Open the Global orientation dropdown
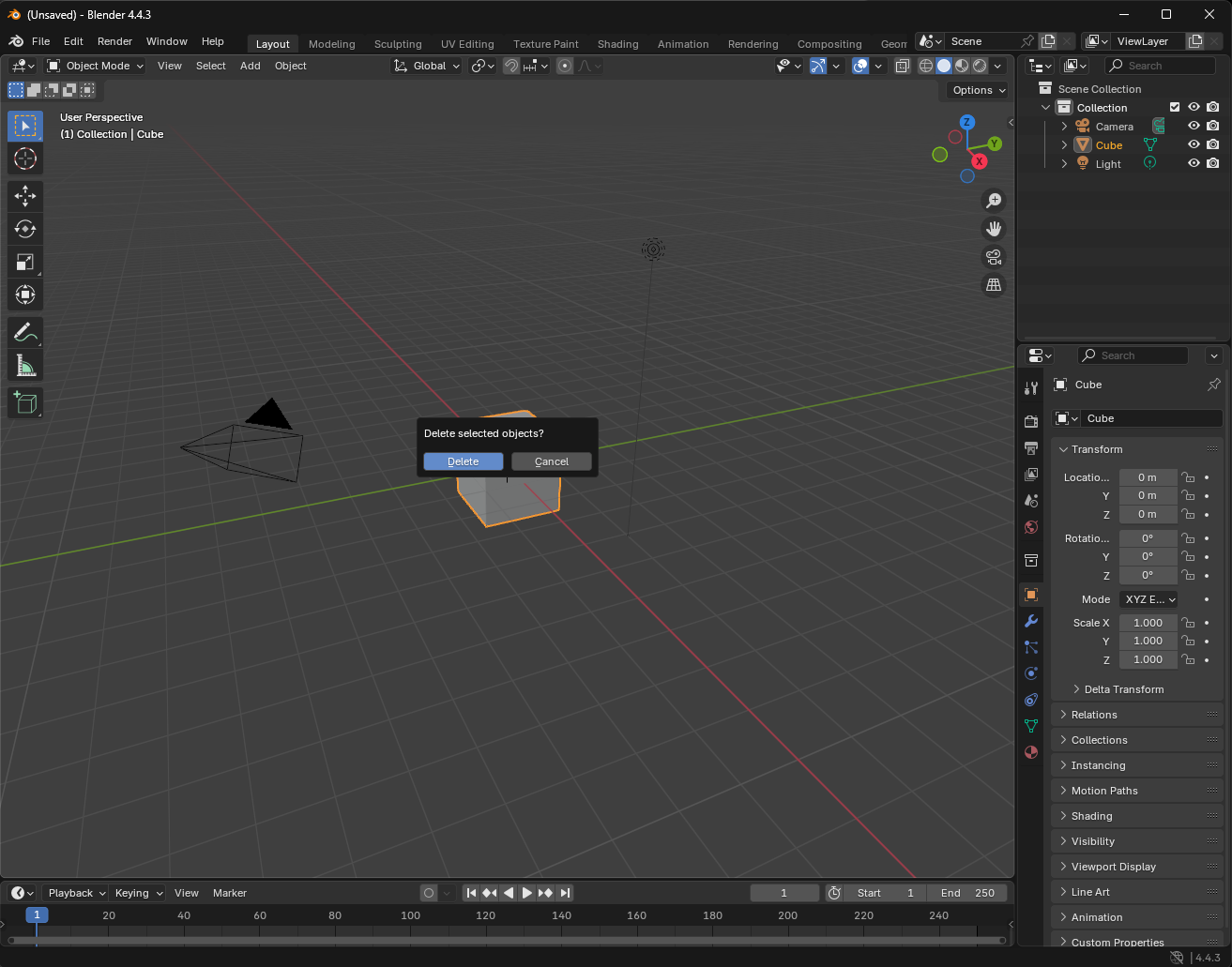 [x=428, y=66]
